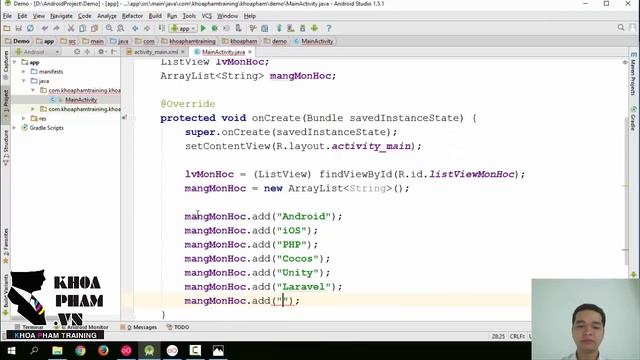
Task: Expand the res folder
Action: [24, 118]
